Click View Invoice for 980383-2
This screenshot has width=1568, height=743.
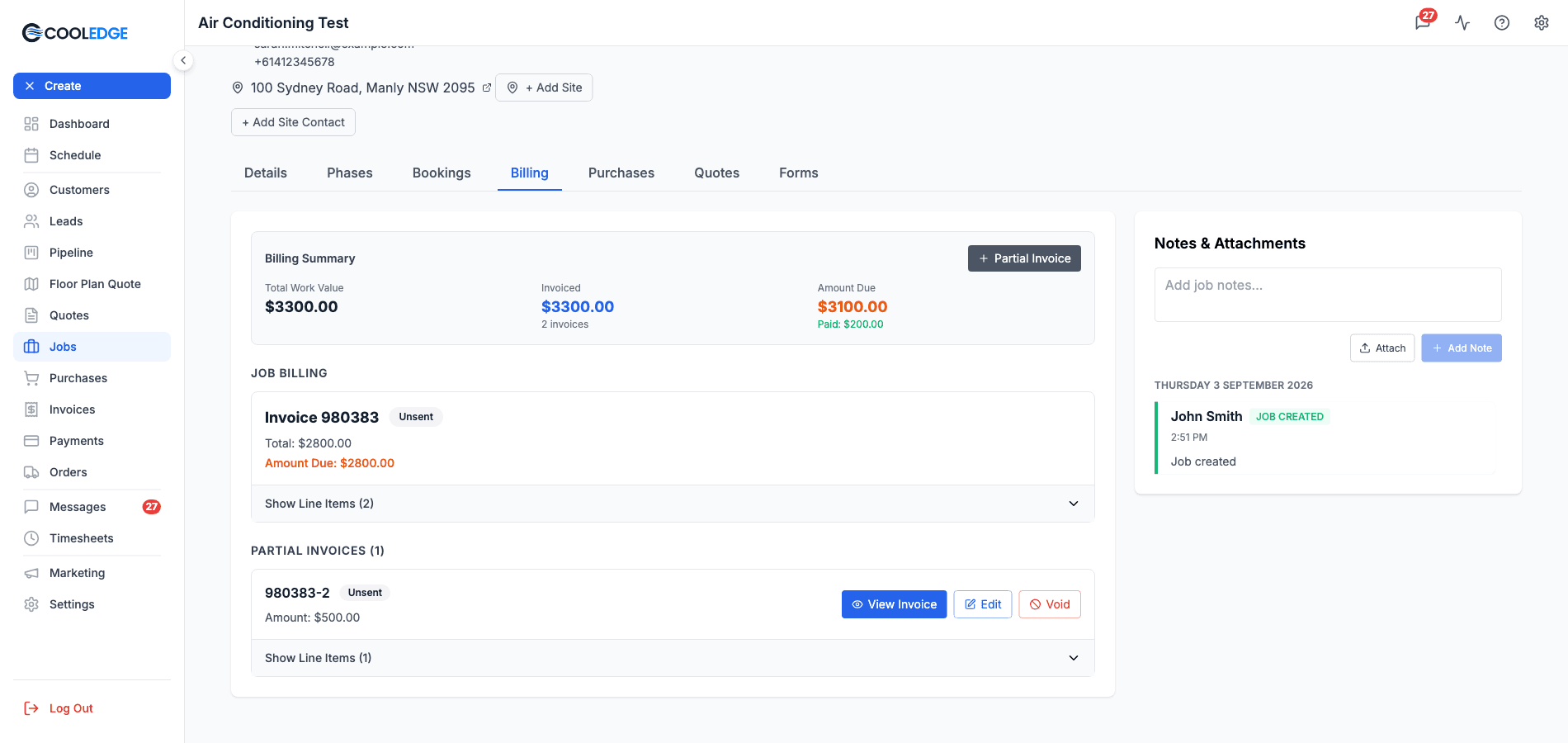pyautogui.click(x=894, y=604)
